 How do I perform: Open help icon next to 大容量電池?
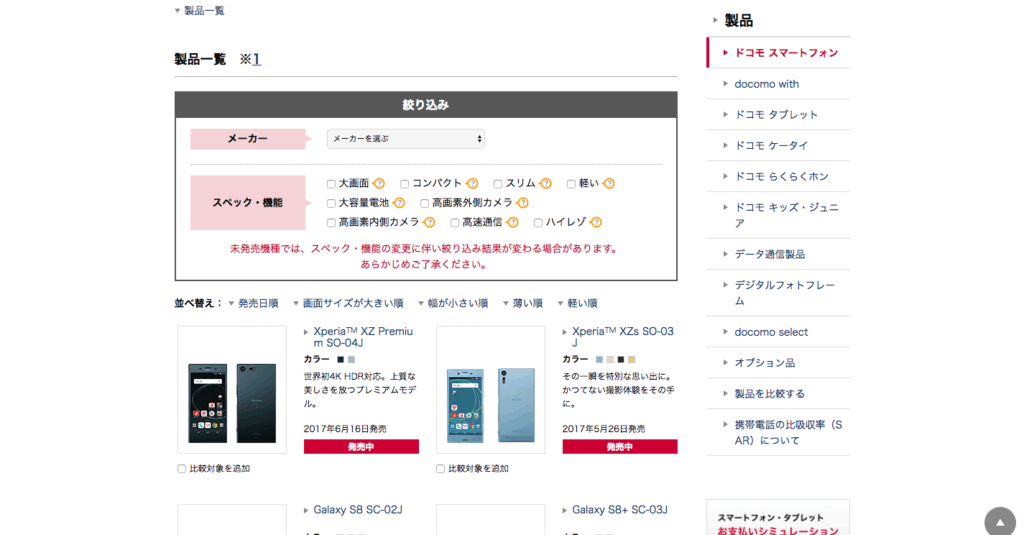point(399,203)
